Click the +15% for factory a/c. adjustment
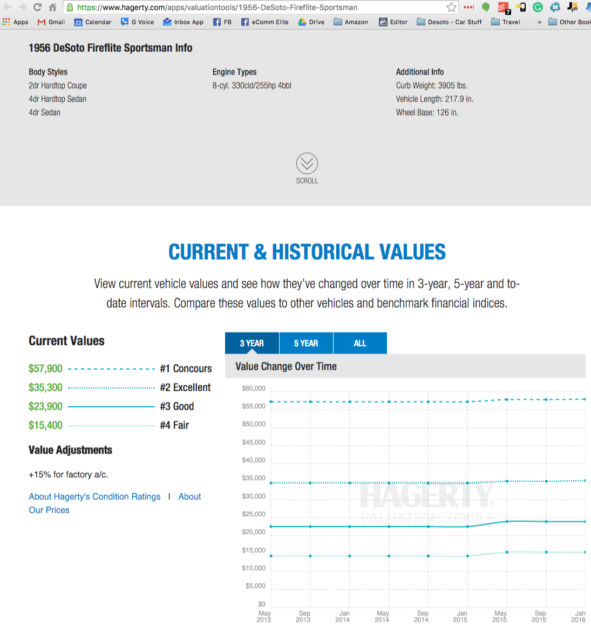Screen dimensions: 591x640 tap(68, 474)
